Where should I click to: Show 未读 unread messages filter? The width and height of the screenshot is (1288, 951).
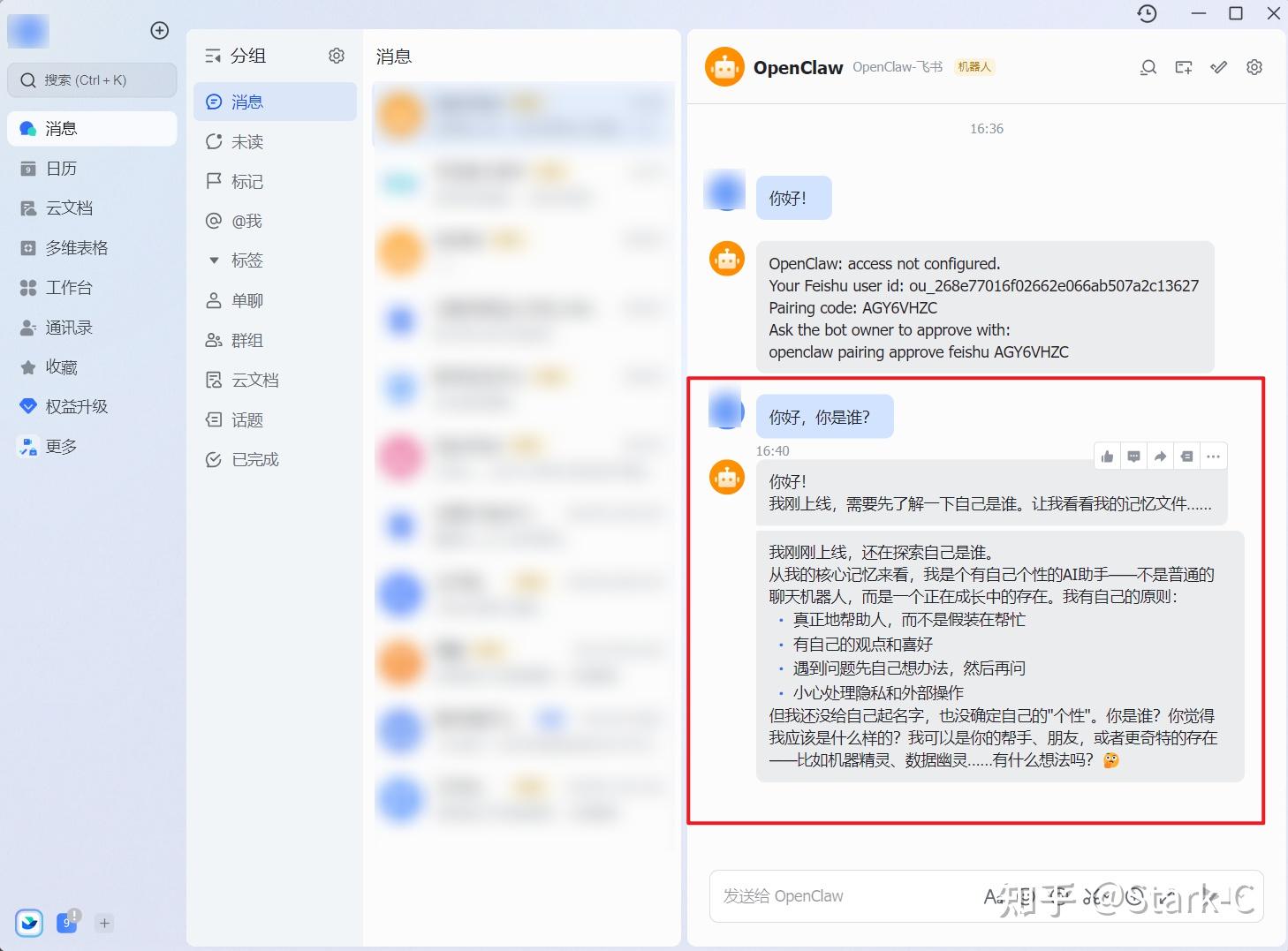(275, 141)
